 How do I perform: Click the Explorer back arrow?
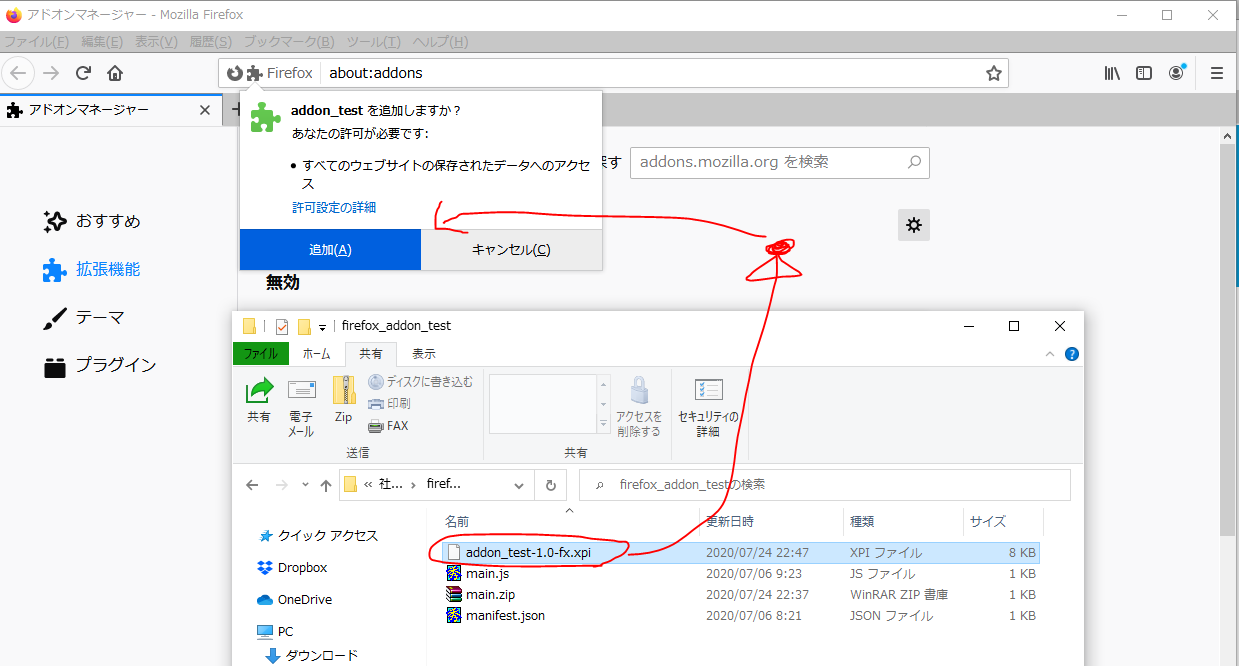253,485
